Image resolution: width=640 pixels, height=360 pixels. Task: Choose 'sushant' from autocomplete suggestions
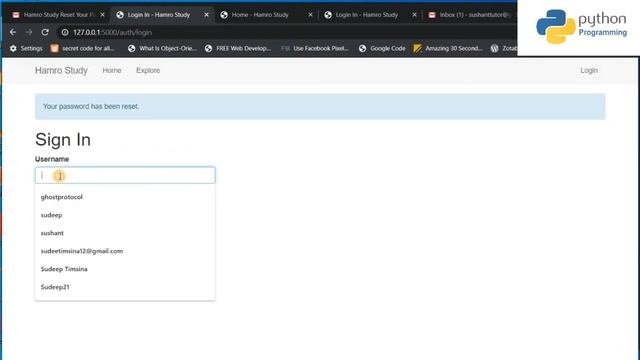coord(125,233)
